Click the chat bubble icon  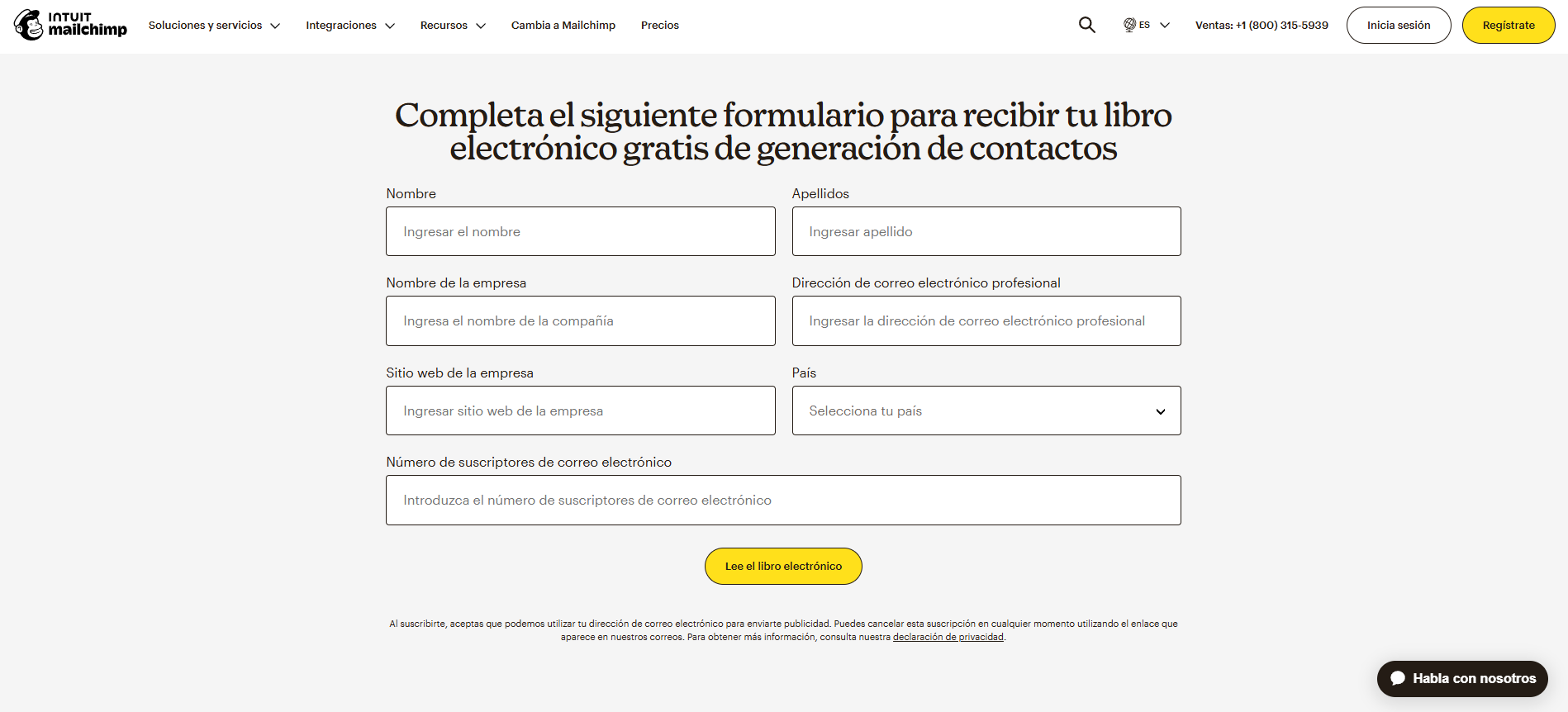[1398, 678]
